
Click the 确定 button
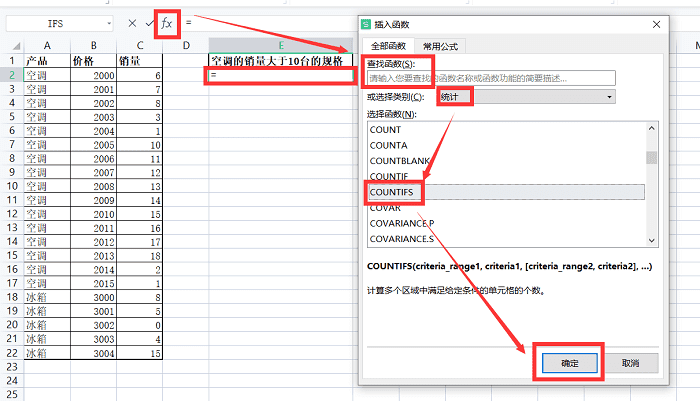pyautogui.click(x=570, y=363)
